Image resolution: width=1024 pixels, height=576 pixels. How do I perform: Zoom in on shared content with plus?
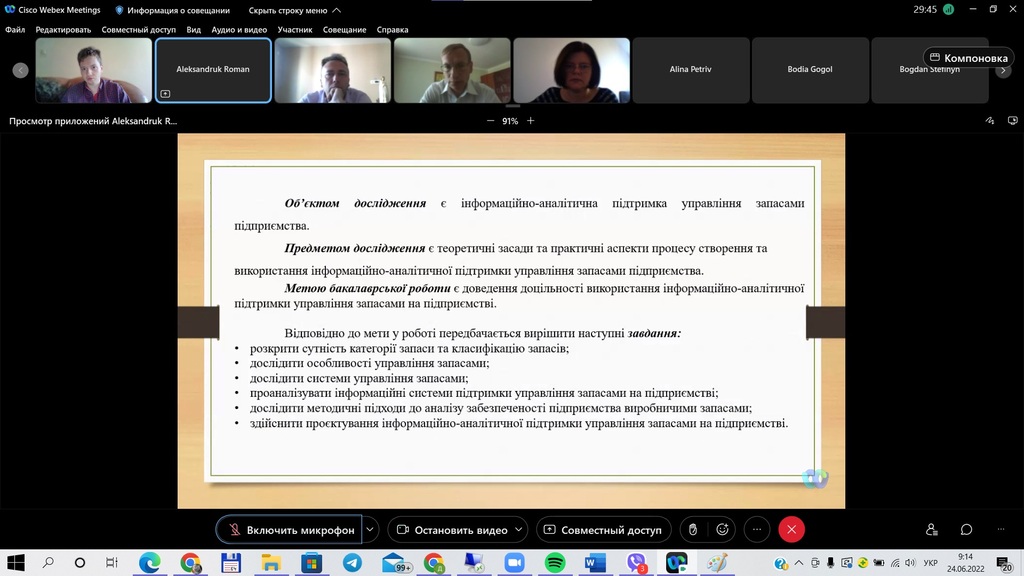(x=531, y=121)
